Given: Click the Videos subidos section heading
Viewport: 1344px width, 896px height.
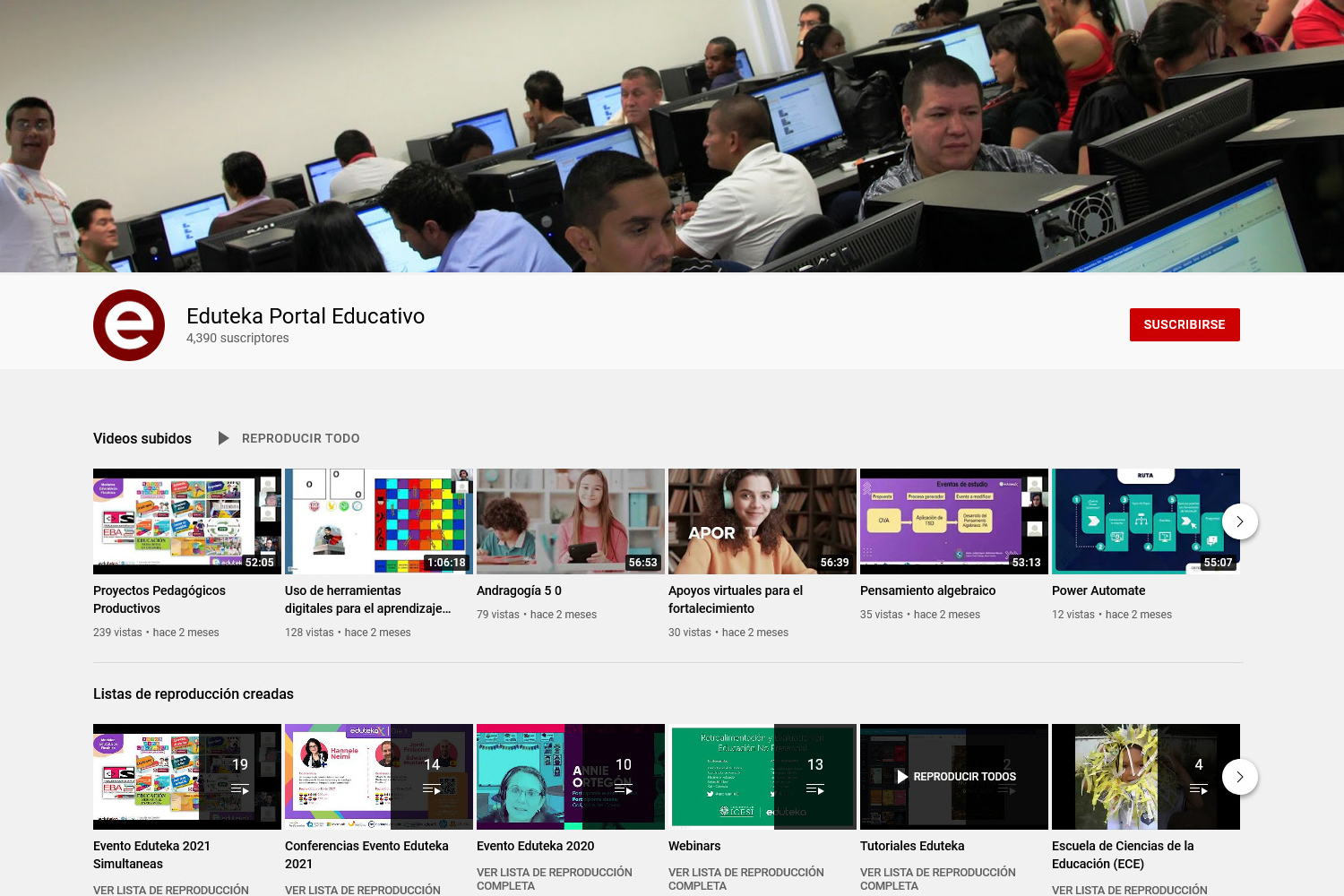Looking at the screenshot, I should (142, 438).
